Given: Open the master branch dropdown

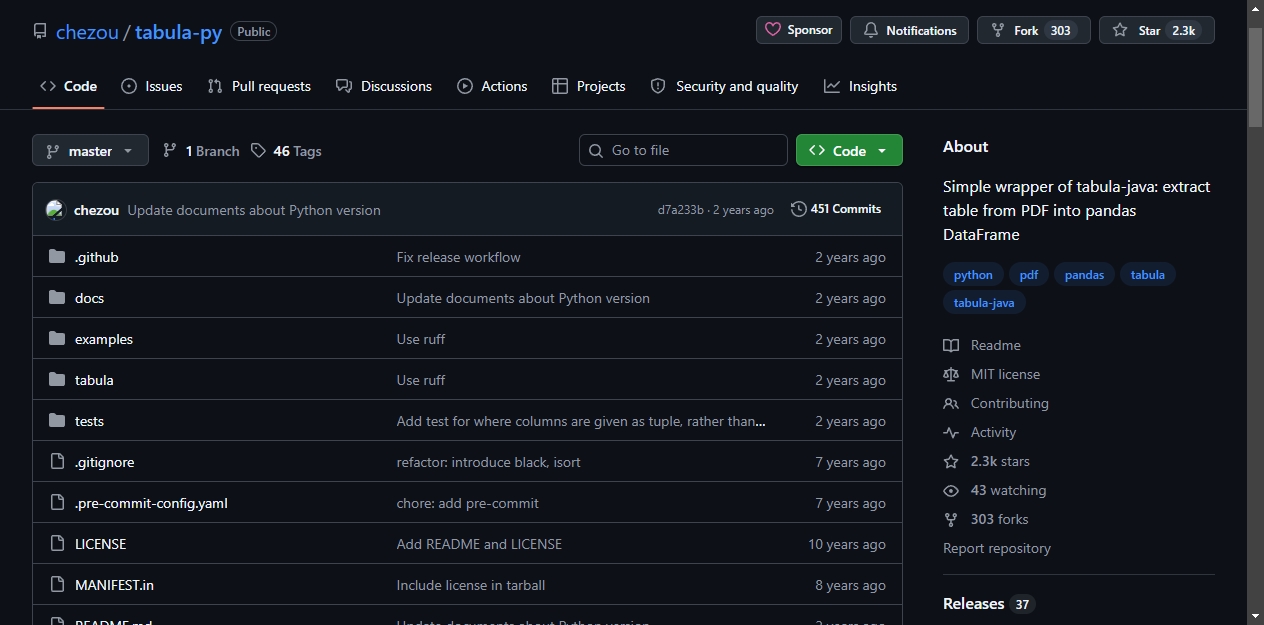Looking at the screenshot, I should [90, 150].
